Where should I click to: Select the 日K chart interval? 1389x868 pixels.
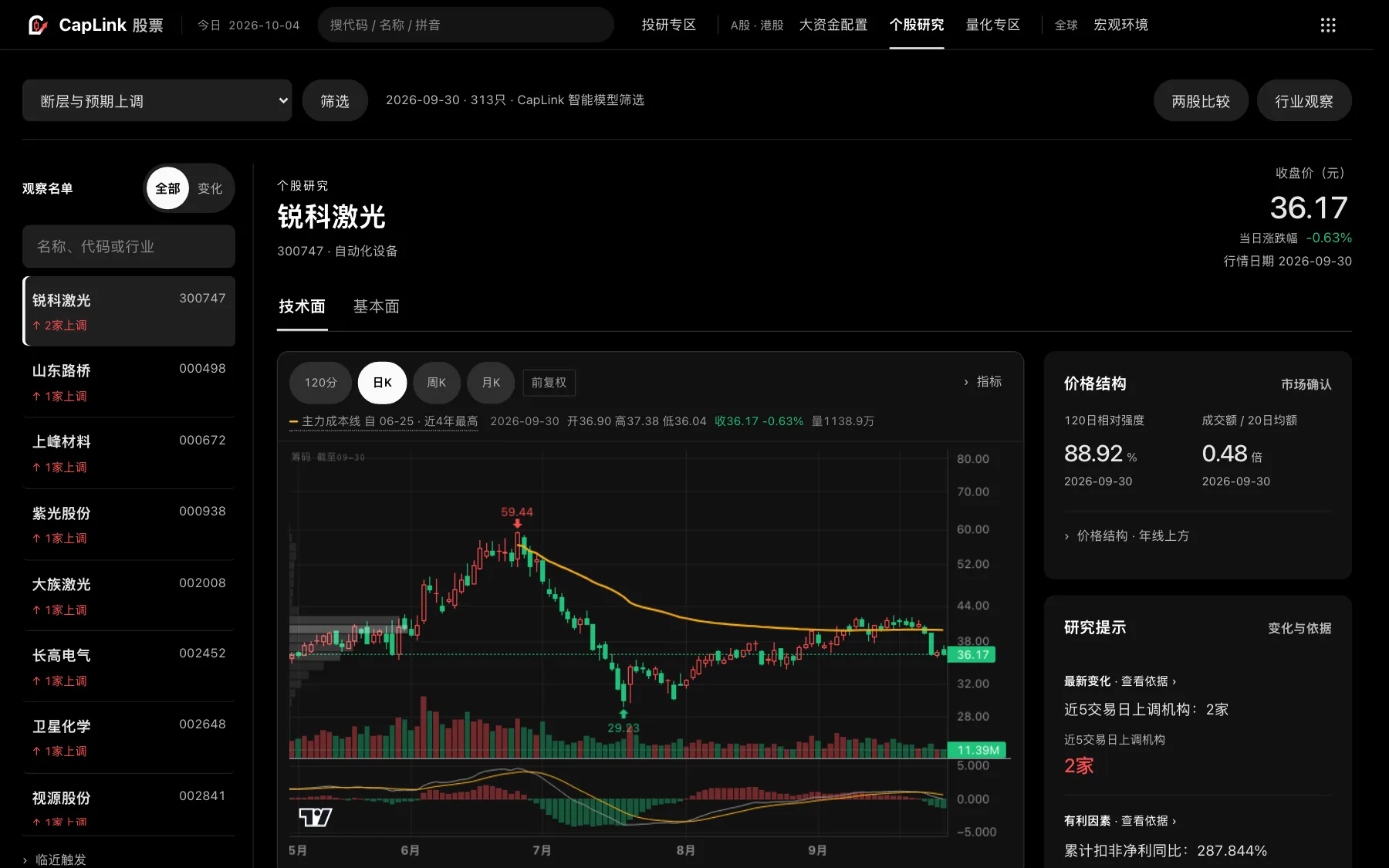(383, 383)
